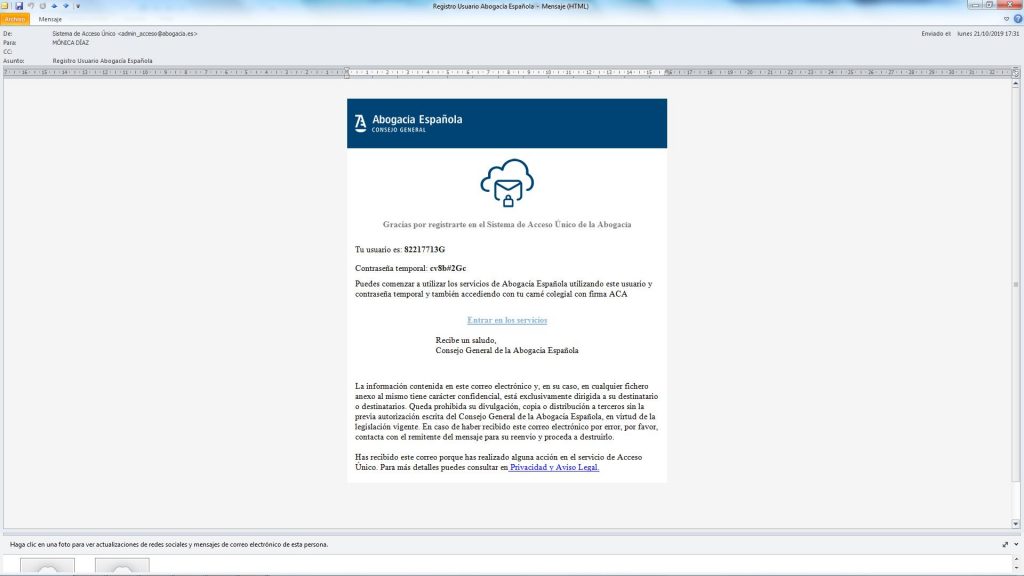Screen dimensions: 1024x576
Task: Follow the 'Entrar en los servicios' link
Action: coord(507,320)
